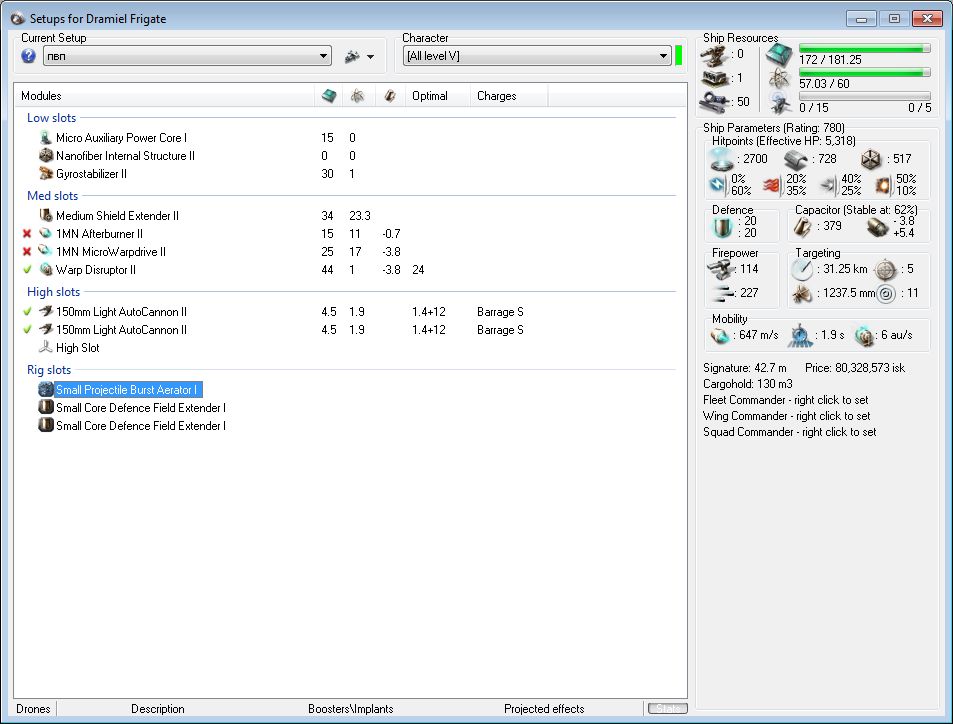953x724 pixels.
Task: Click the drone bay resource icon
Action: (779, 103)
